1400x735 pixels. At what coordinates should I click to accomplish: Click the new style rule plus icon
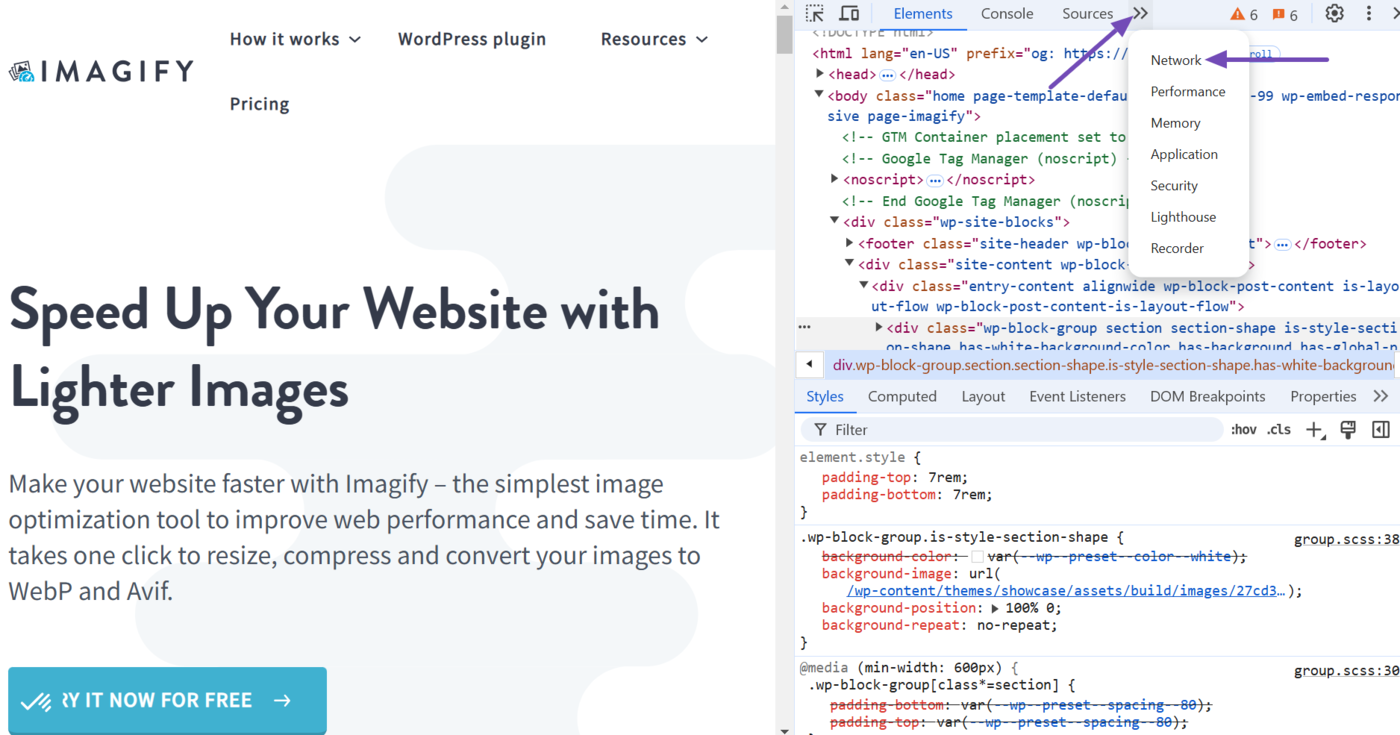coord(1314,430)
